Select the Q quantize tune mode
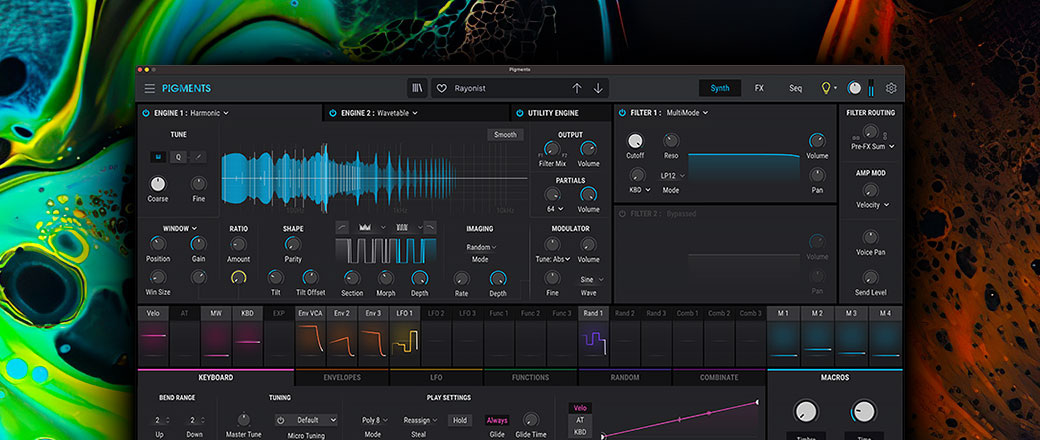1040x440 pixels. click(178, 157)
